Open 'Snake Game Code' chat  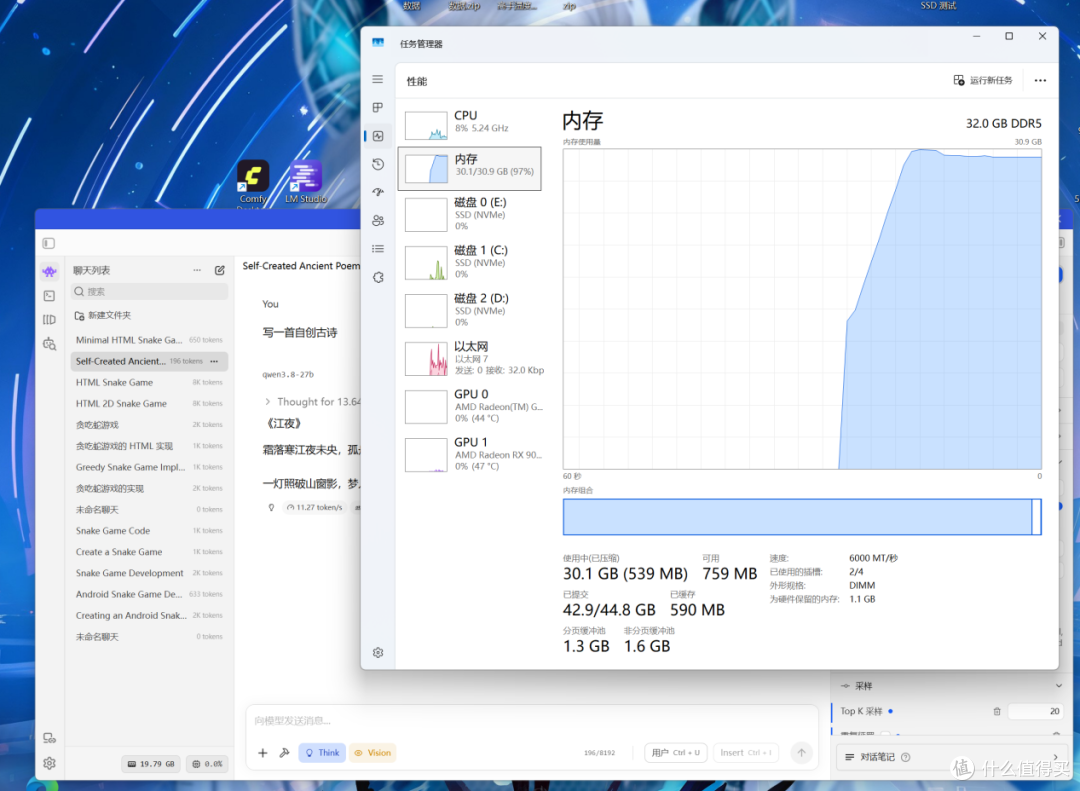[149, 531]
